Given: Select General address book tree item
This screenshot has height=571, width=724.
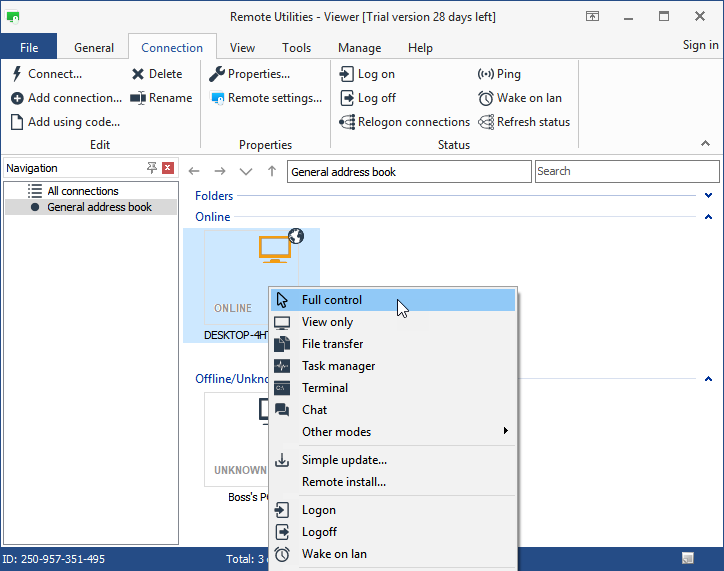Looking at the screenshot, I should click(x=91, y=207).
